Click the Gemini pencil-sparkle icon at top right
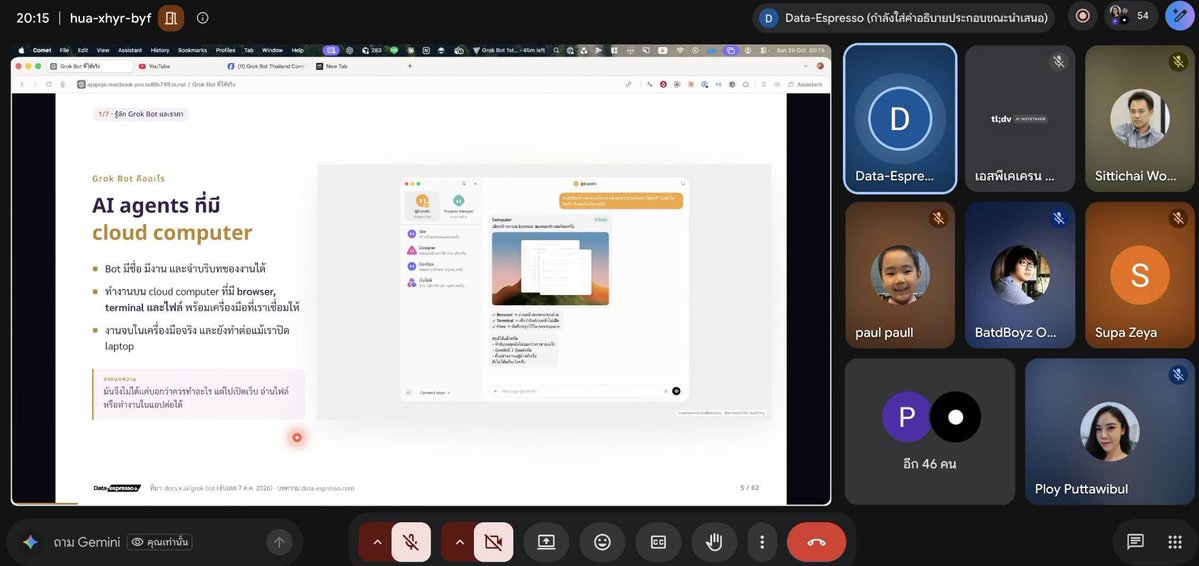1199x566 pixels. pos(1179,16)
